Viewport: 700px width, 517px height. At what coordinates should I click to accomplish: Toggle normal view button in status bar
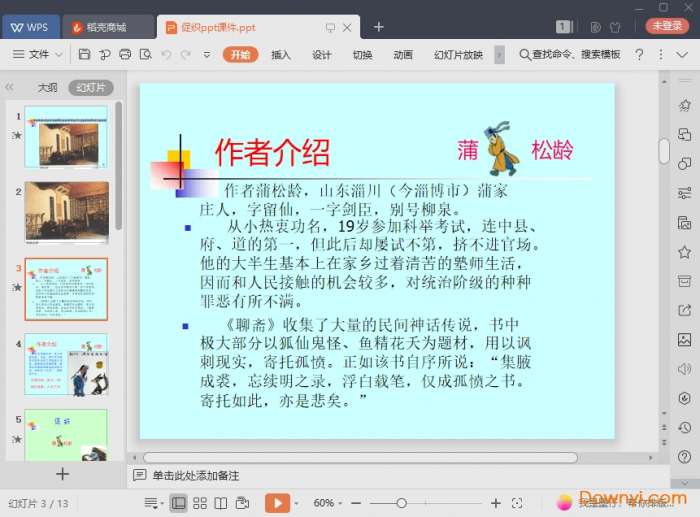tap(178, 503)
